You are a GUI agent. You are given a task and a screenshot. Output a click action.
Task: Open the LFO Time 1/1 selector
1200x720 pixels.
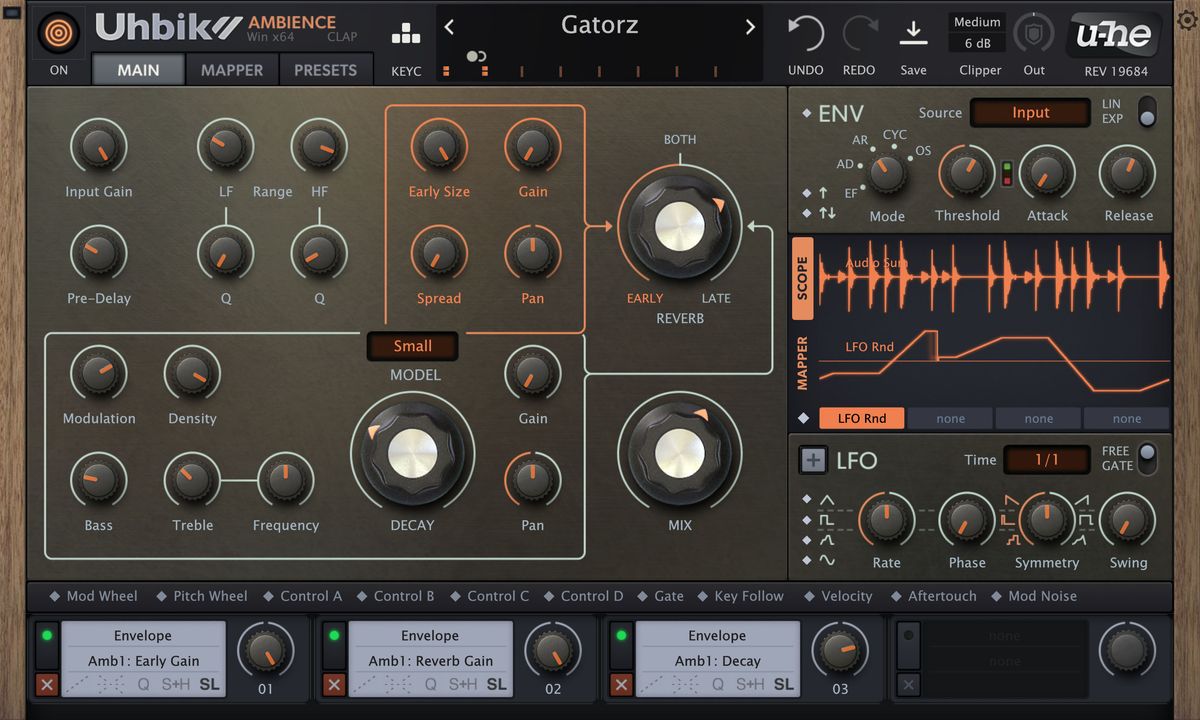(1046, 460)
